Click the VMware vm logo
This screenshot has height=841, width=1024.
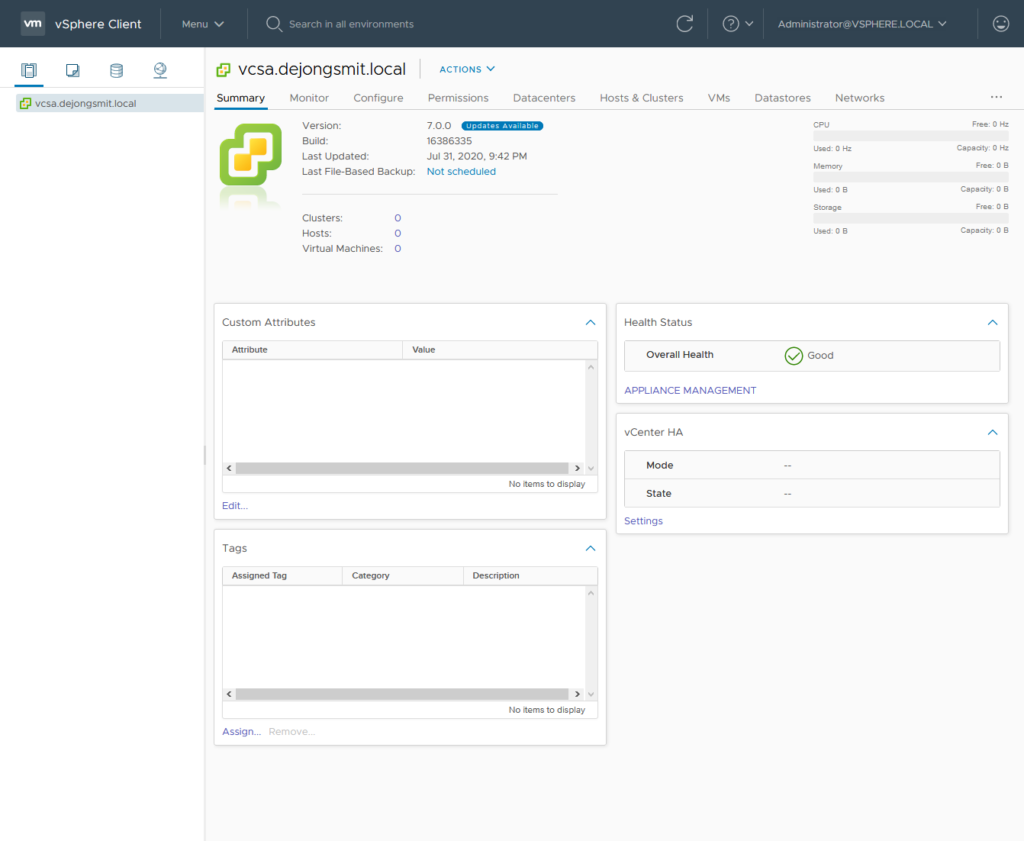pyautogui.click(x=33, y=24)
